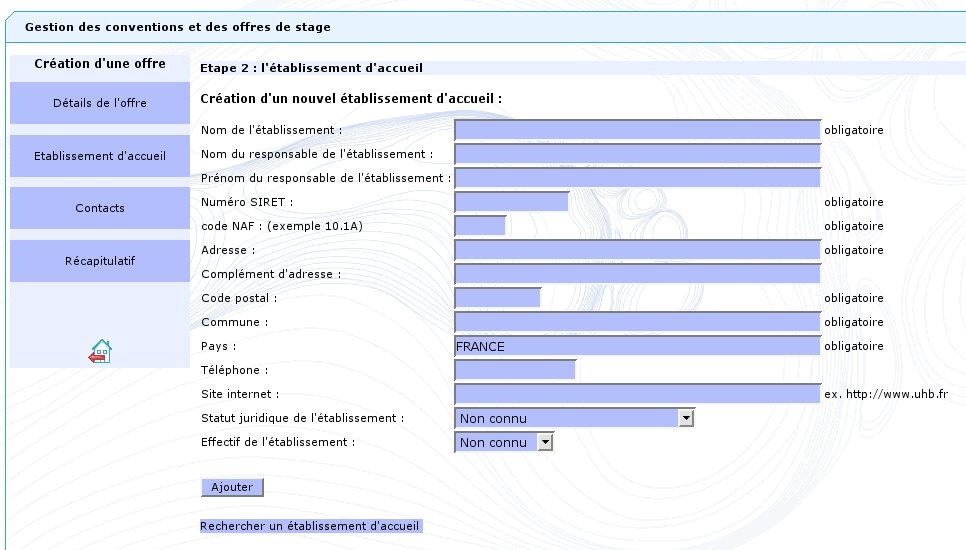This screenshot has height=550, width=966.
Task: Focus the Code postal field
Action: [x=497, y=298]
